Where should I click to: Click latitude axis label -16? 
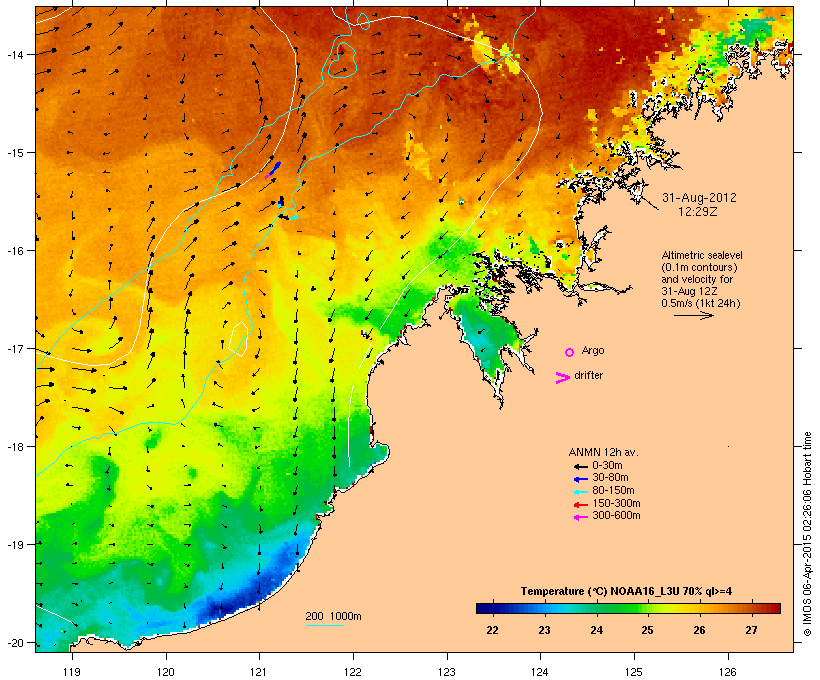click(x=15, y=251)
